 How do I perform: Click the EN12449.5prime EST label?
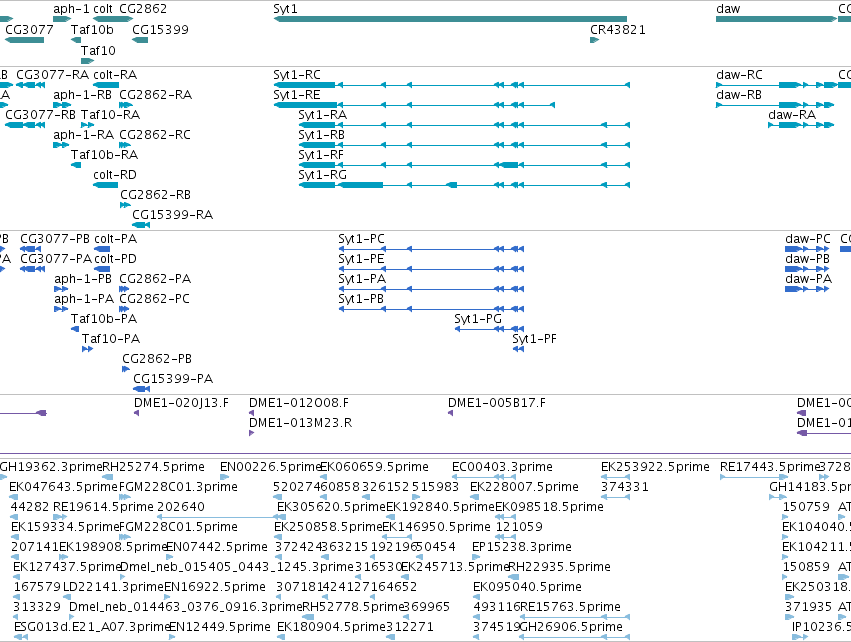point(220,627)
